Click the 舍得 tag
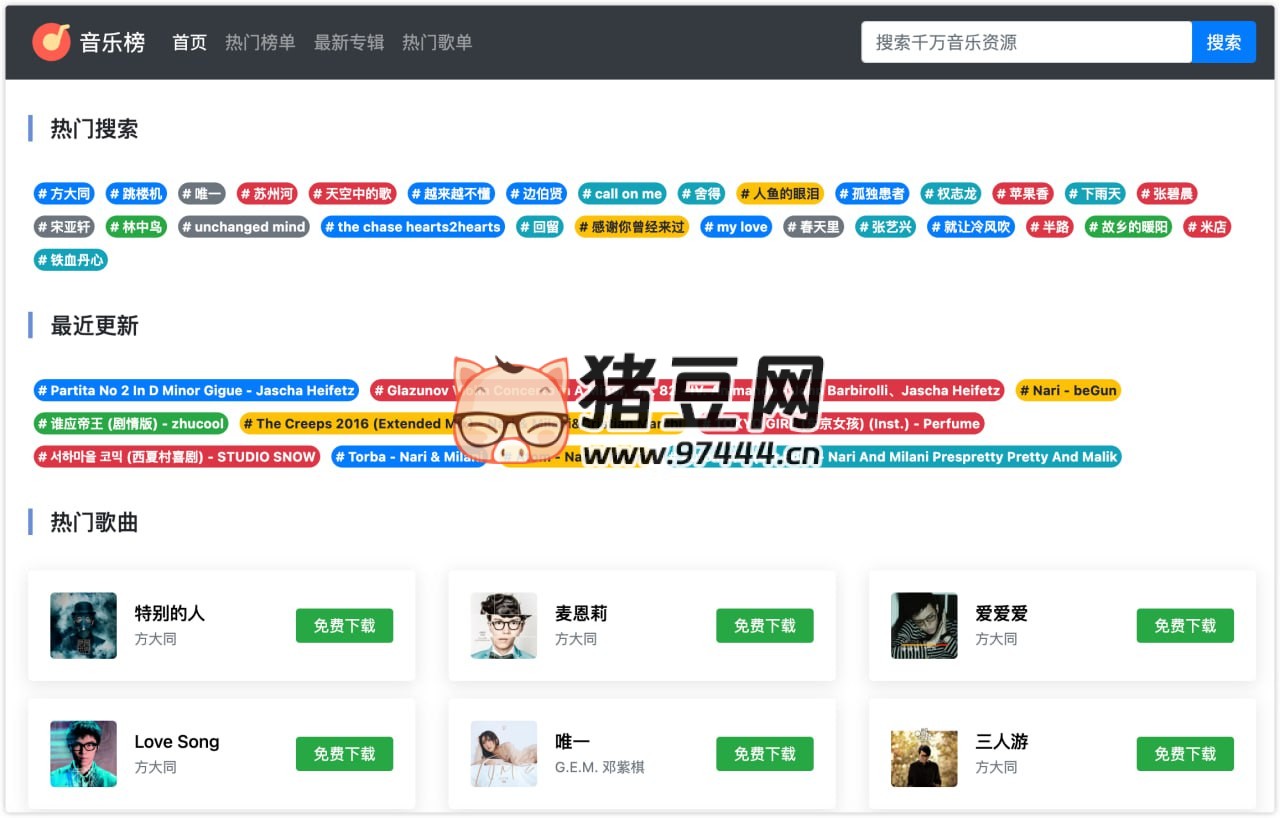1280x818 pixels. 701,194
